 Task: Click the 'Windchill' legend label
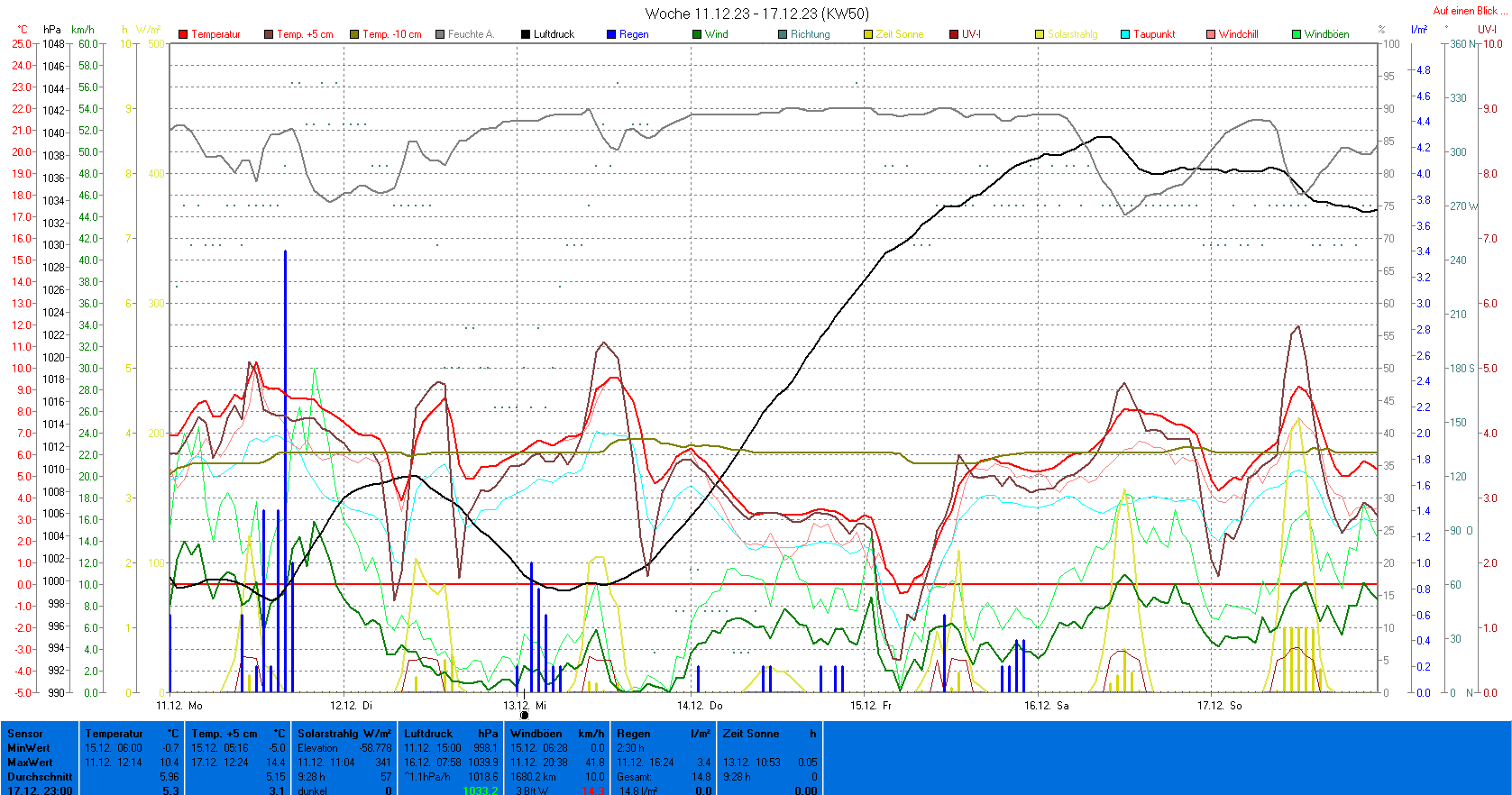[x=1239, y=34]
